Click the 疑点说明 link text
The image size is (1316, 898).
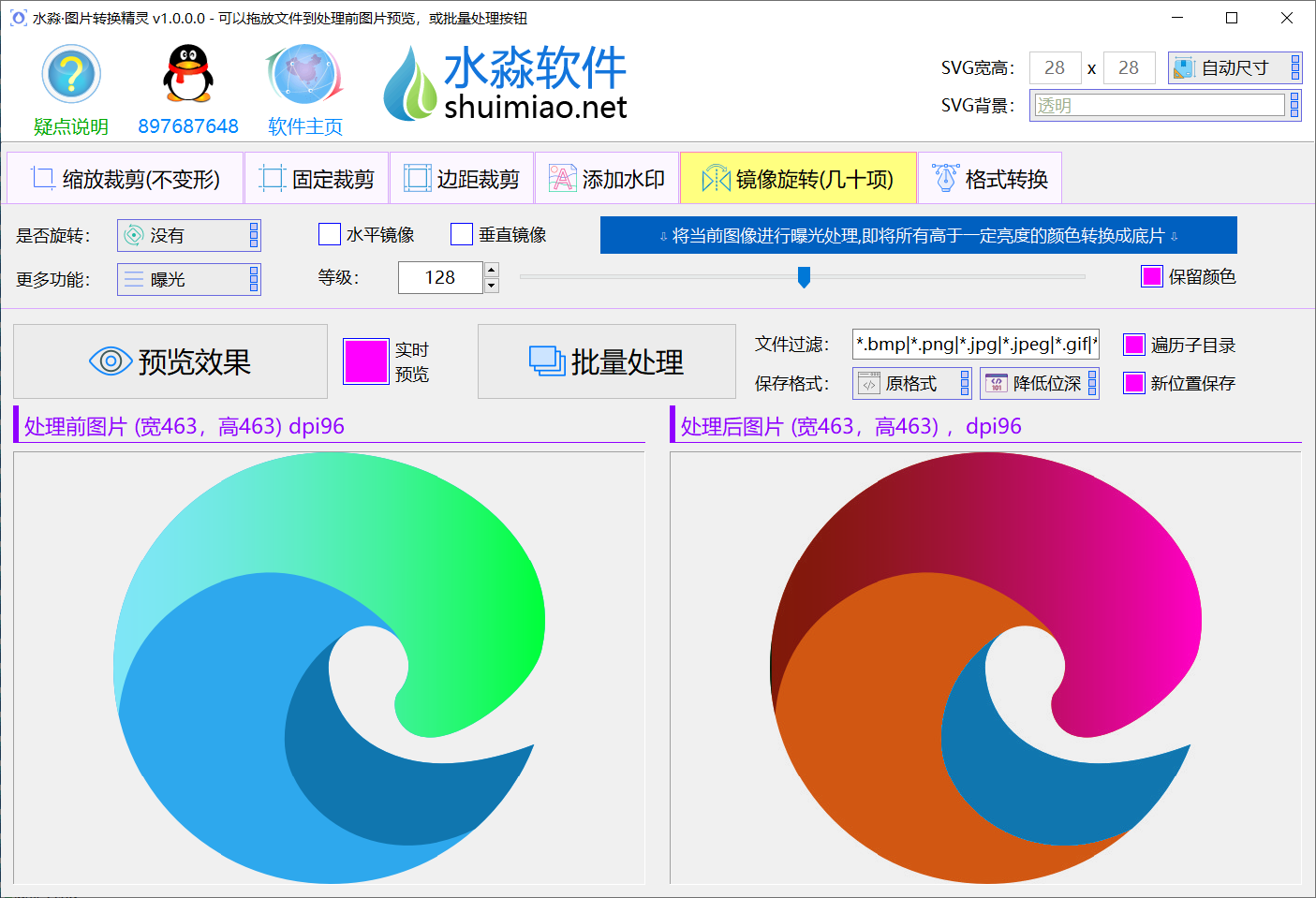(71, 126)
